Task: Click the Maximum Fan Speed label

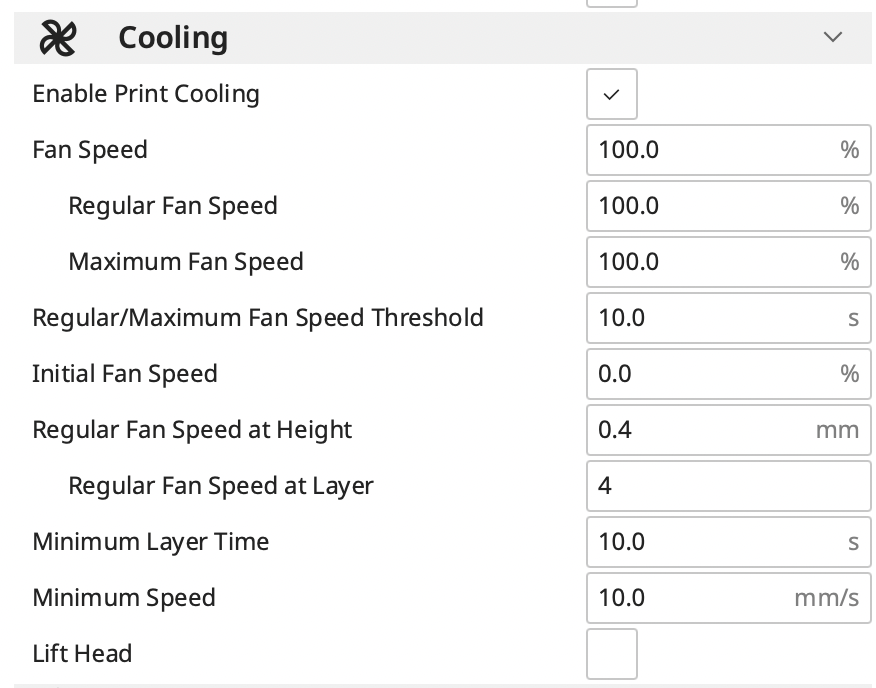Action: [186, 262]
